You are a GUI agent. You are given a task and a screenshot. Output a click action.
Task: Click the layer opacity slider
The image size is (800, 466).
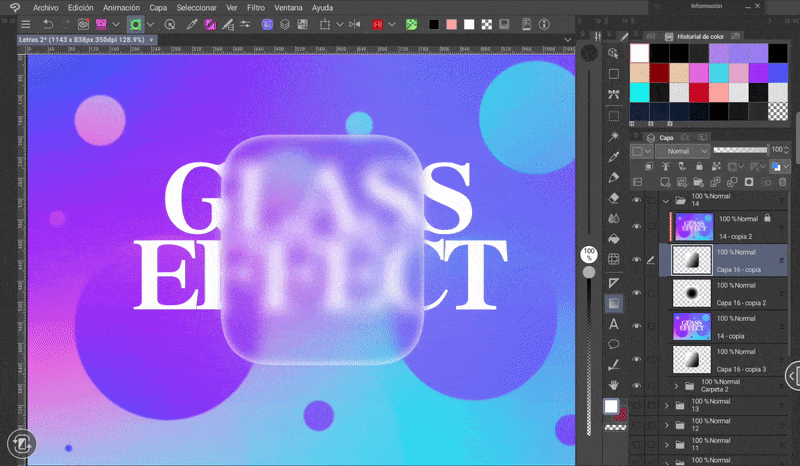[x=740, y=150]
